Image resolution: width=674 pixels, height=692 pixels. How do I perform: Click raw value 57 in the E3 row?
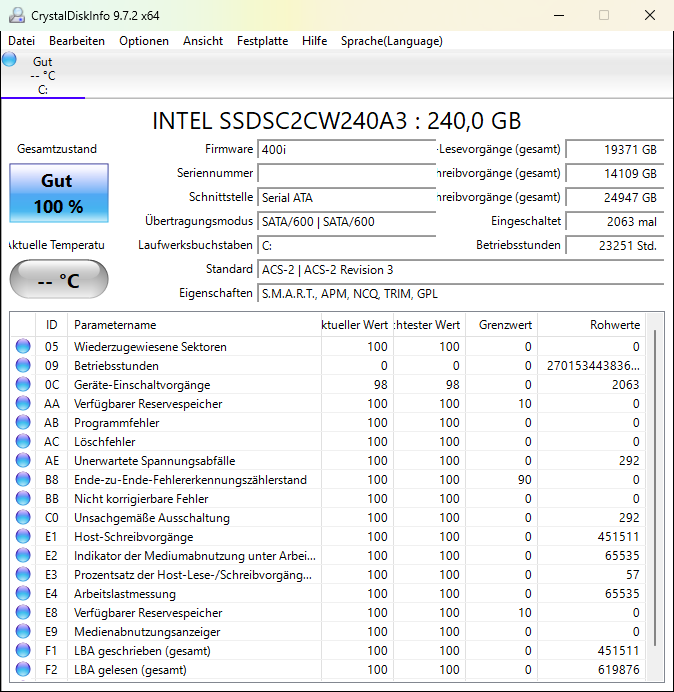[633, 575]
